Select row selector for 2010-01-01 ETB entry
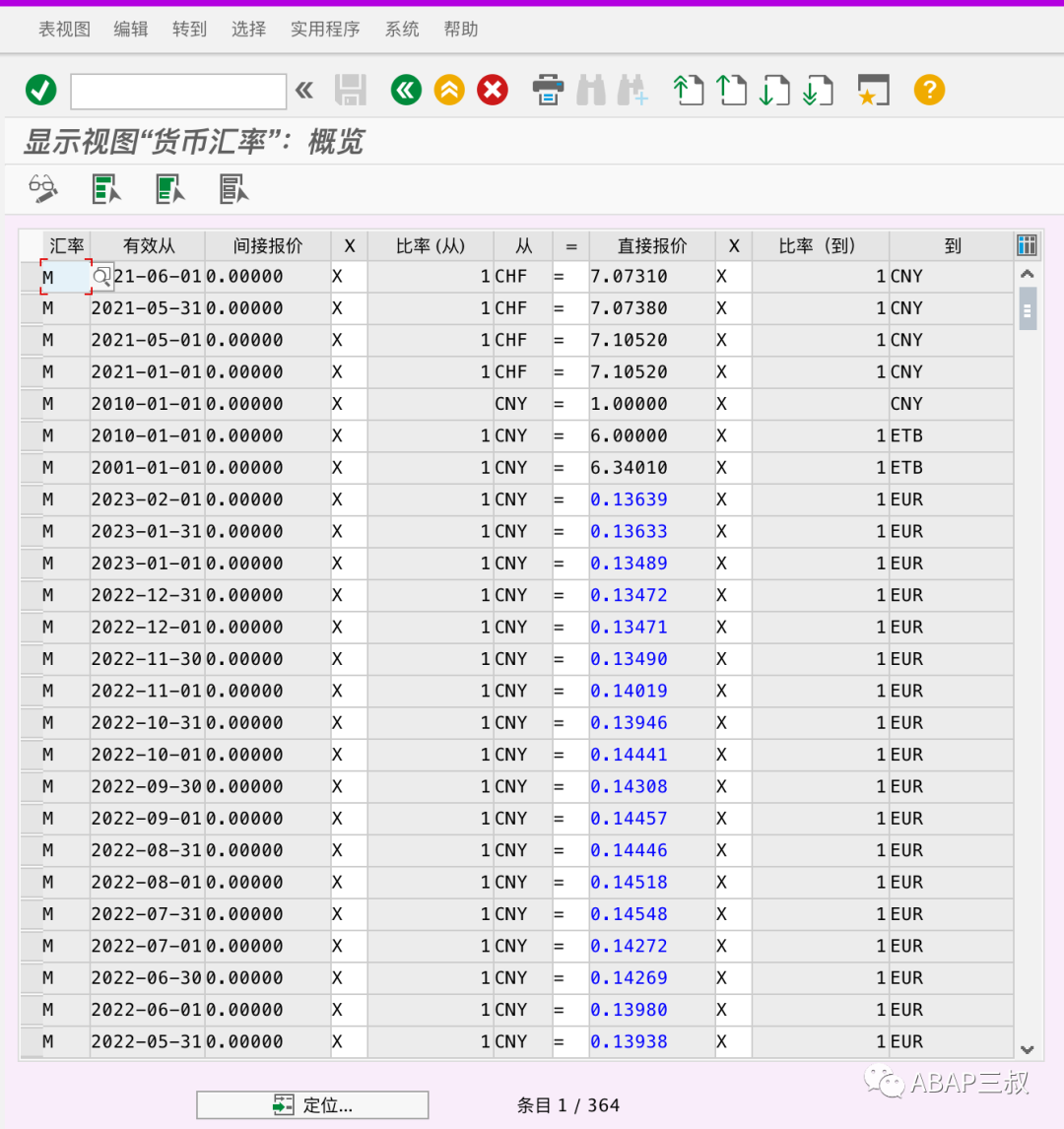The width and height of the screenshot is (1064, 1129). 31,435
